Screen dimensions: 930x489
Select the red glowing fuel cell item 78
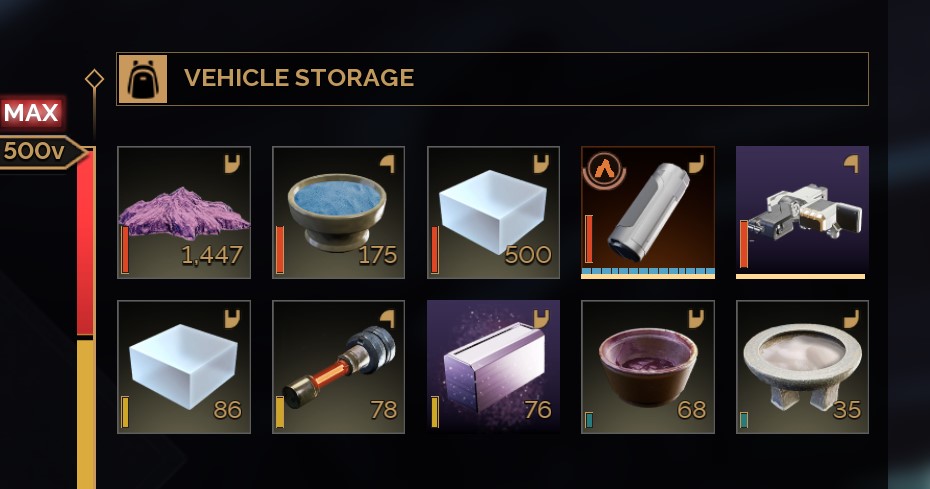[x=338, y=367]
